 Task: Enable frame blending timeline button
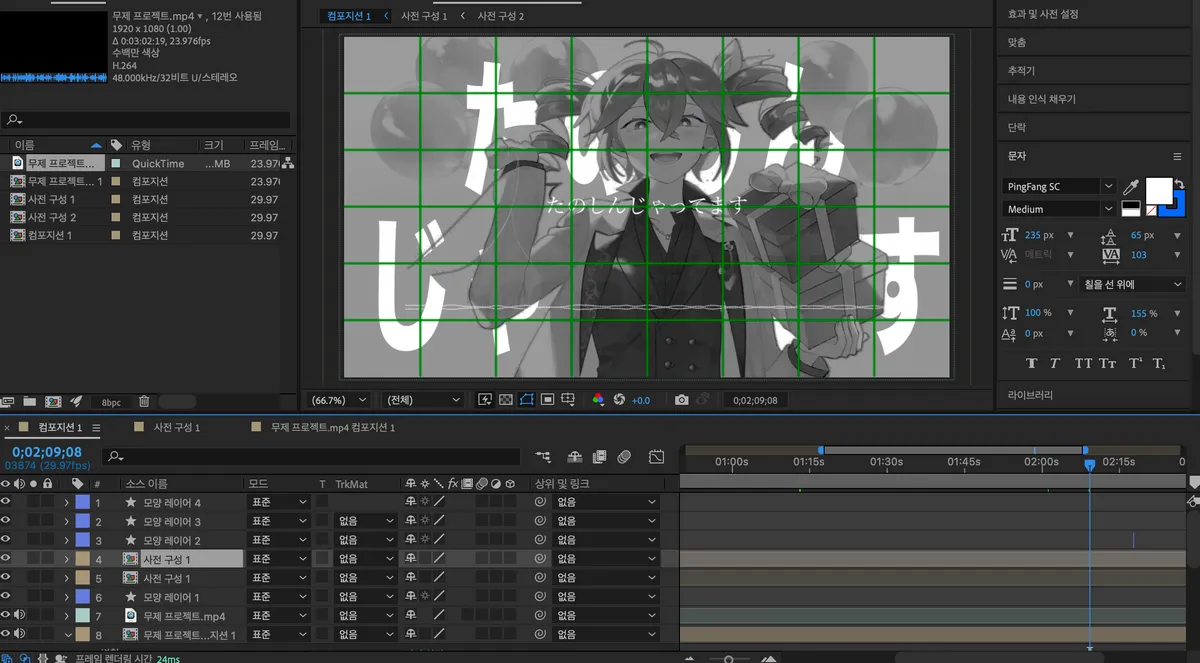599,457
